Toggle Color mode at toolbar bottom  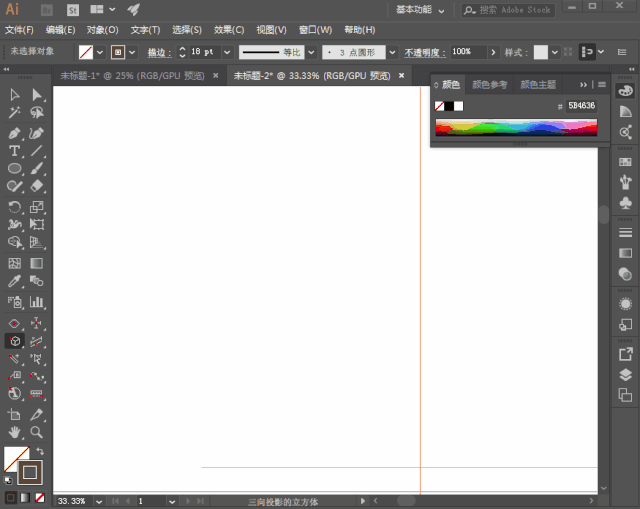point(11,498)
